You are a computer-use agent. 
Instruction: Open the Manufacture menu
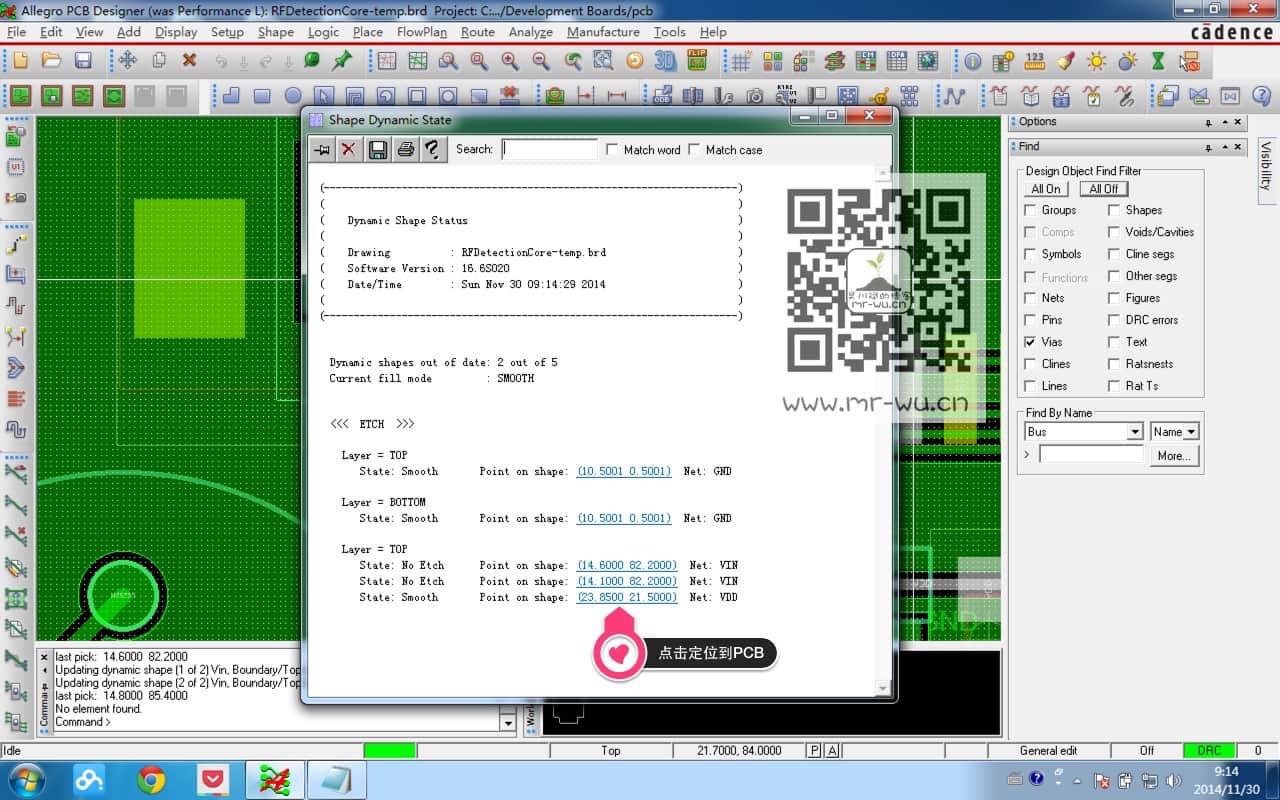(603, 32)
